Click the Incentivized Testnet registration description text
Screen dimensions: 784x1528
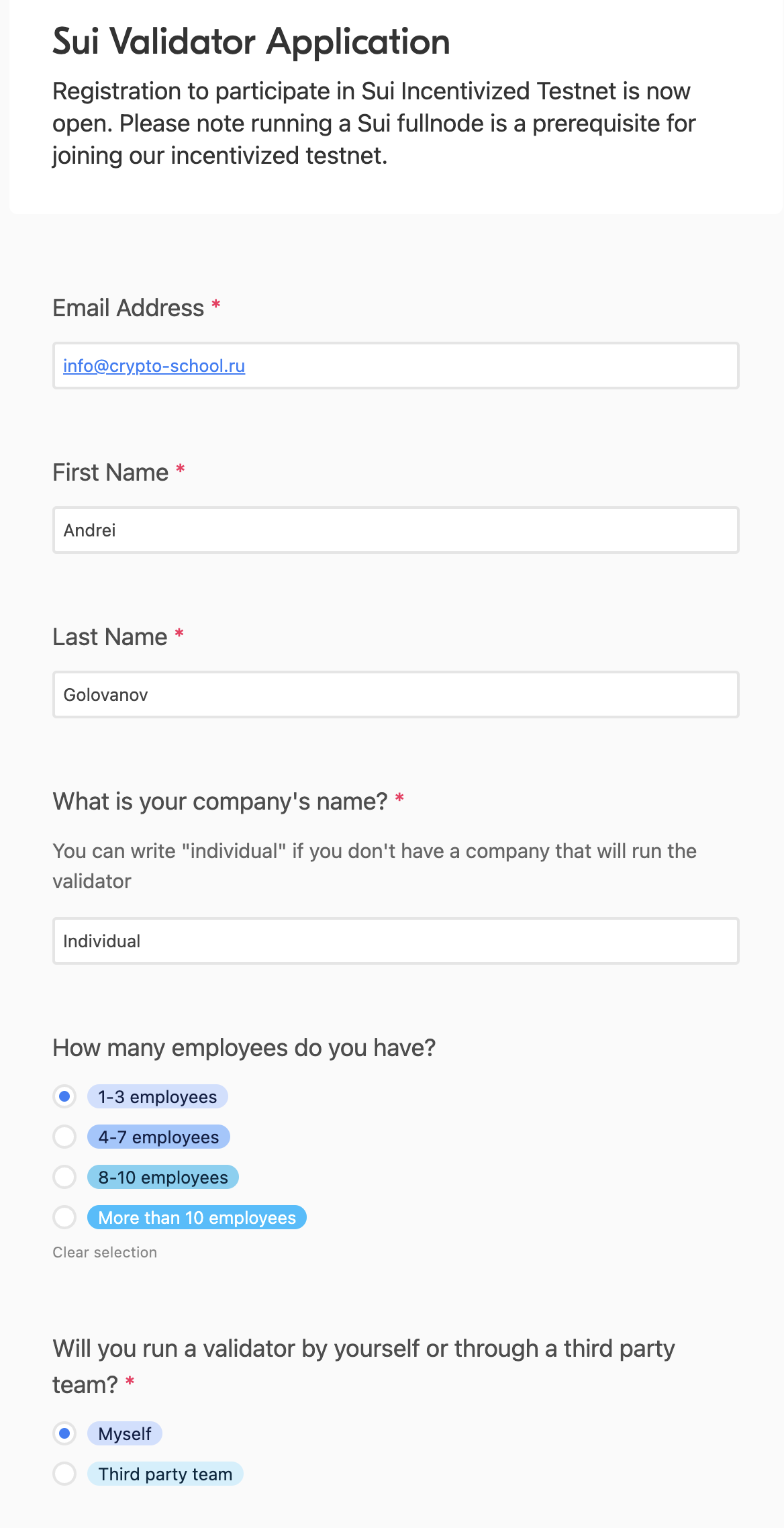373,124
